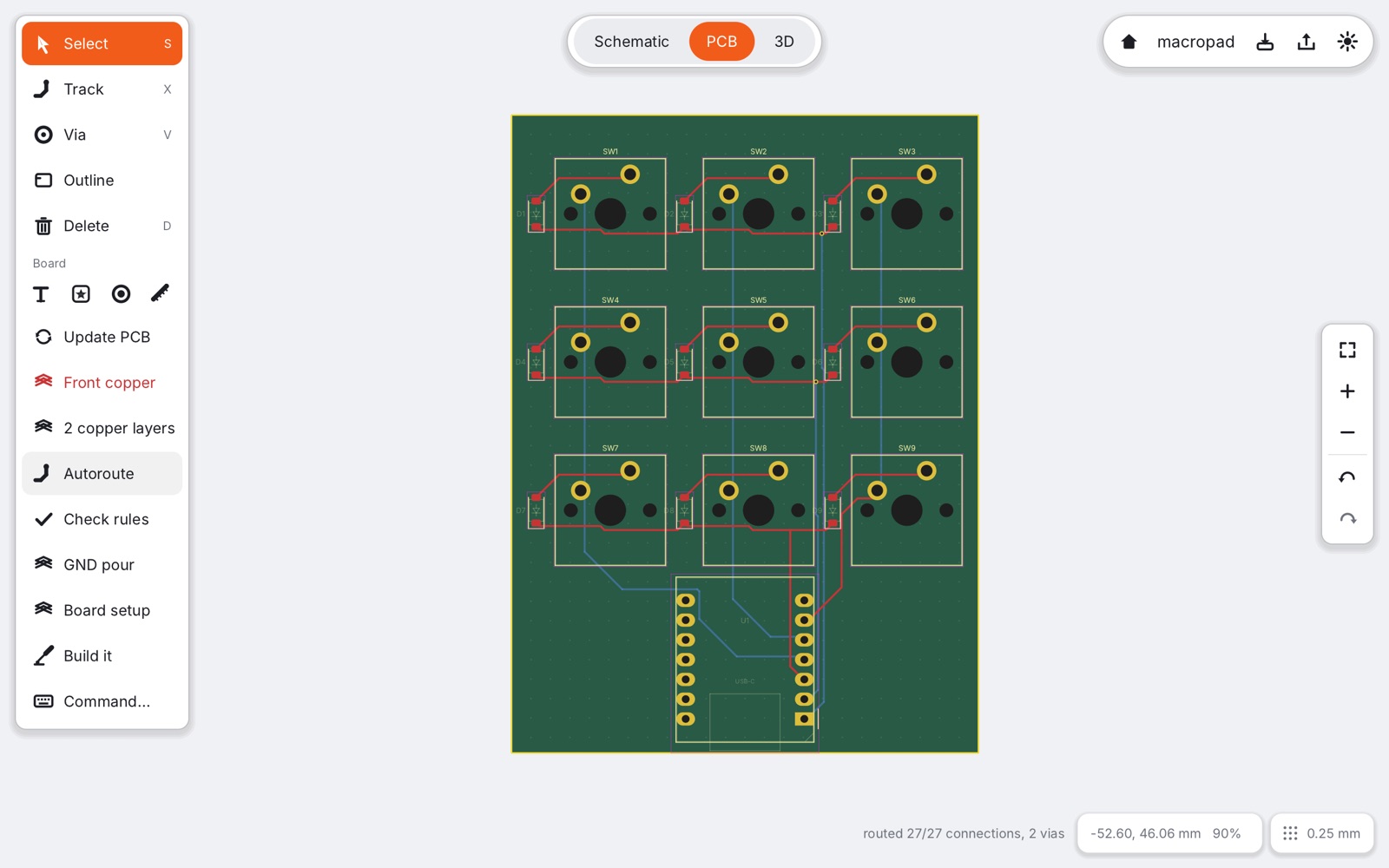Switch to the Schematic tab
This screenshot has width=1389, height=868.
pos(631,42)
